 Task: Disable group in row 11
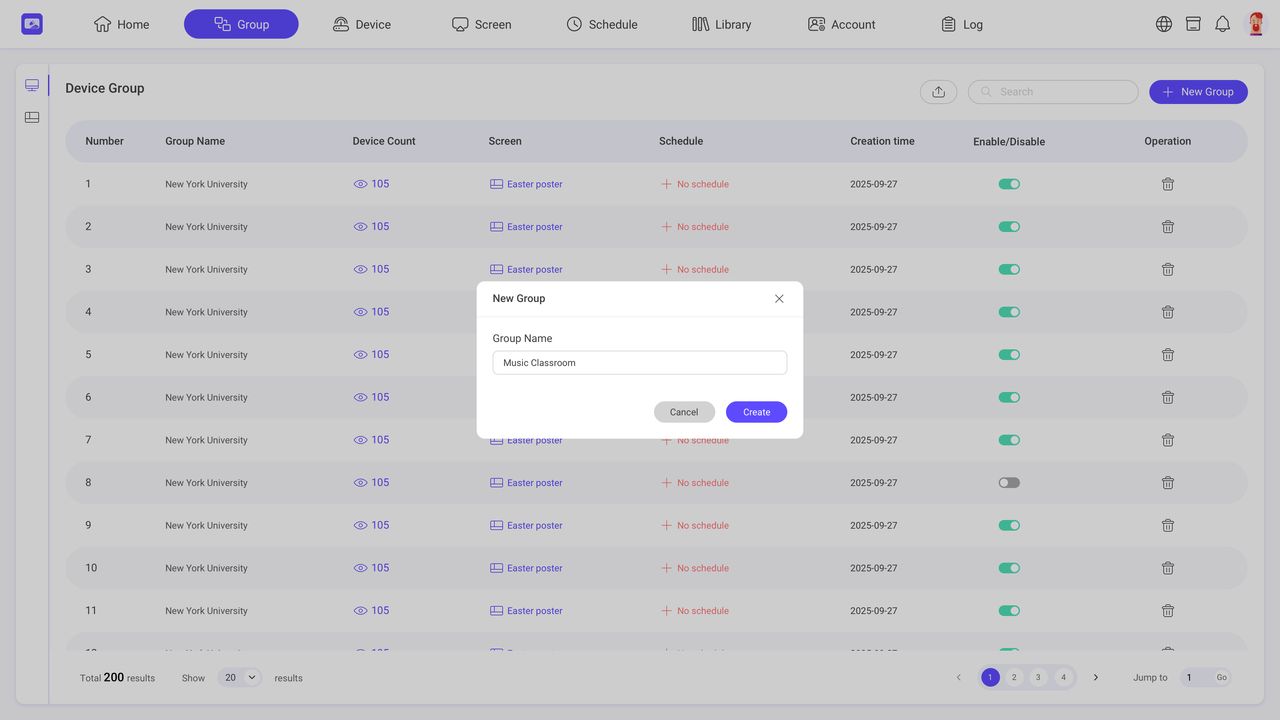coord(1009,611)
